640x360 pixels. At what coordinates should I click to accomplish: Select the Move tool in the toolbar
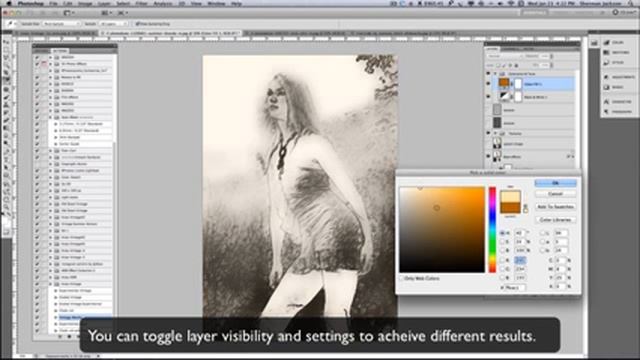click(x=6, y=42)
